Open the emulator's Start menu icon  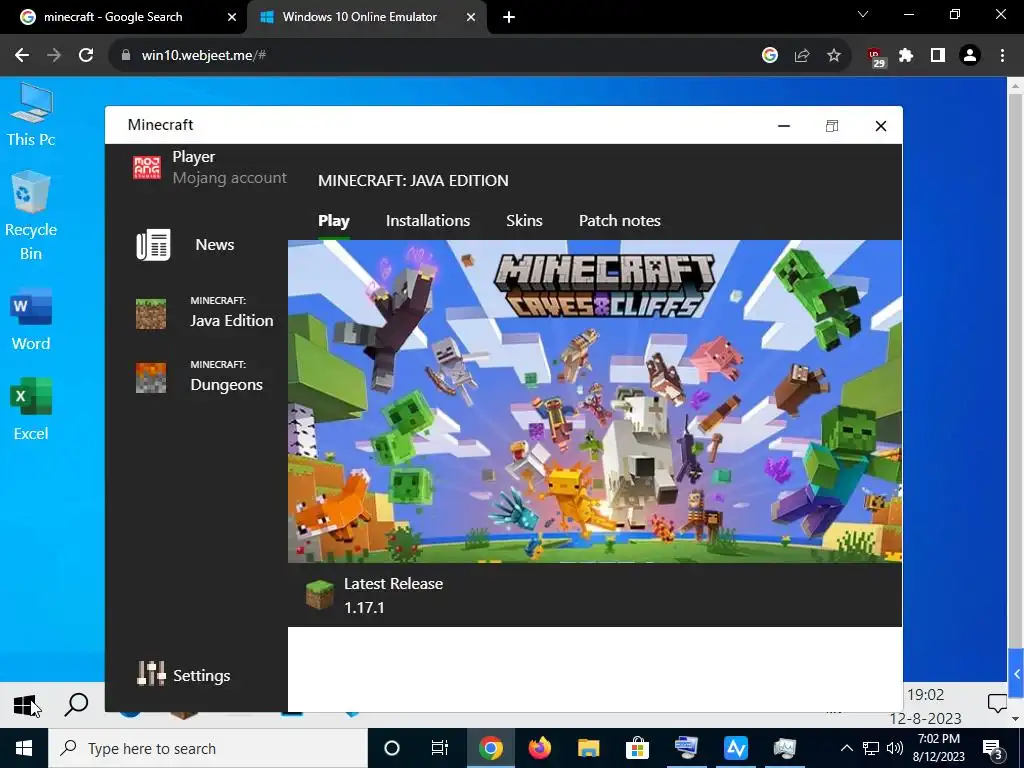(x=24, y=705)
